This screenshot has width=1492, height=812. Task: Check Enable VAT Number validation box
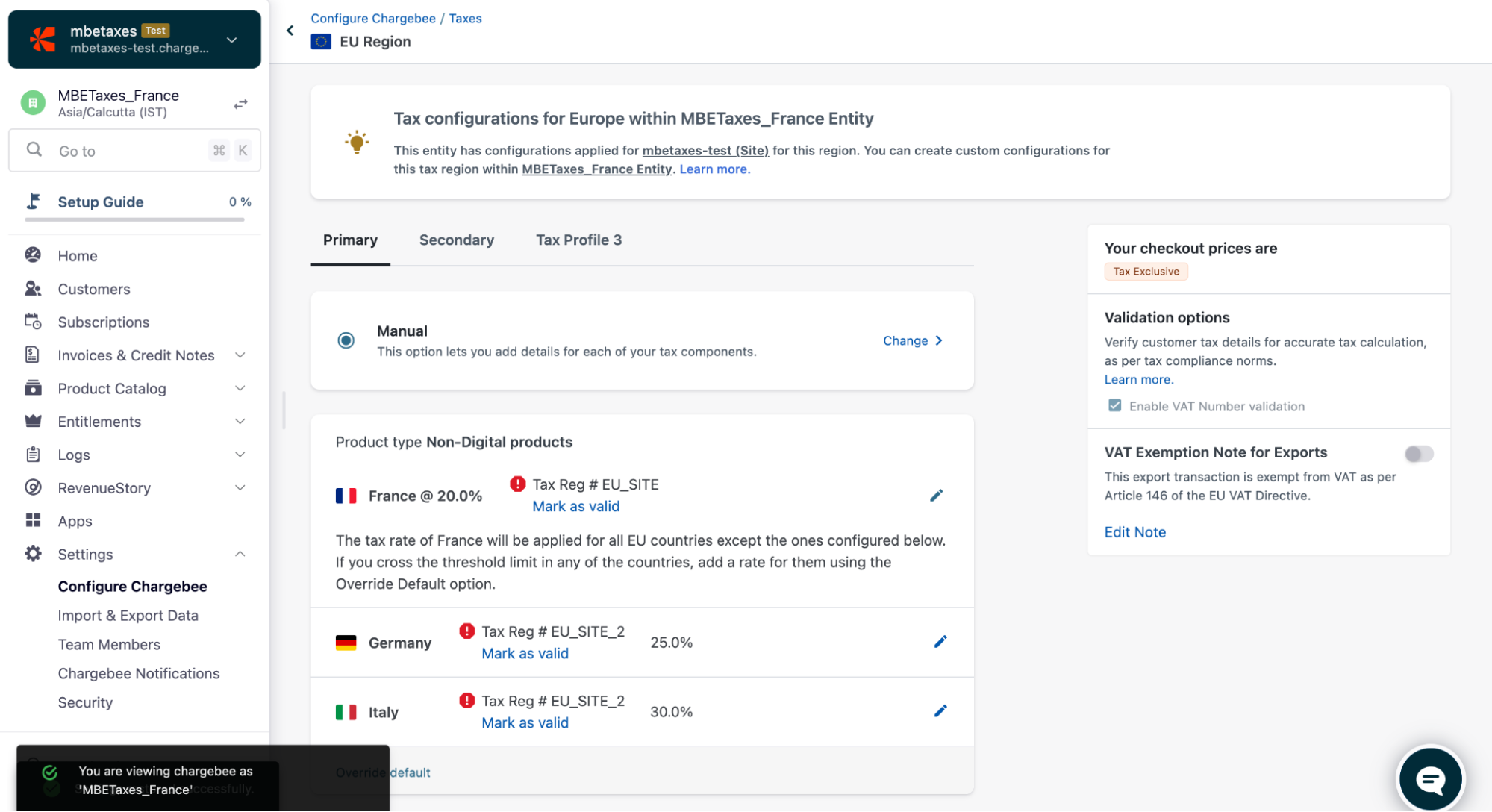point(1114,406)
